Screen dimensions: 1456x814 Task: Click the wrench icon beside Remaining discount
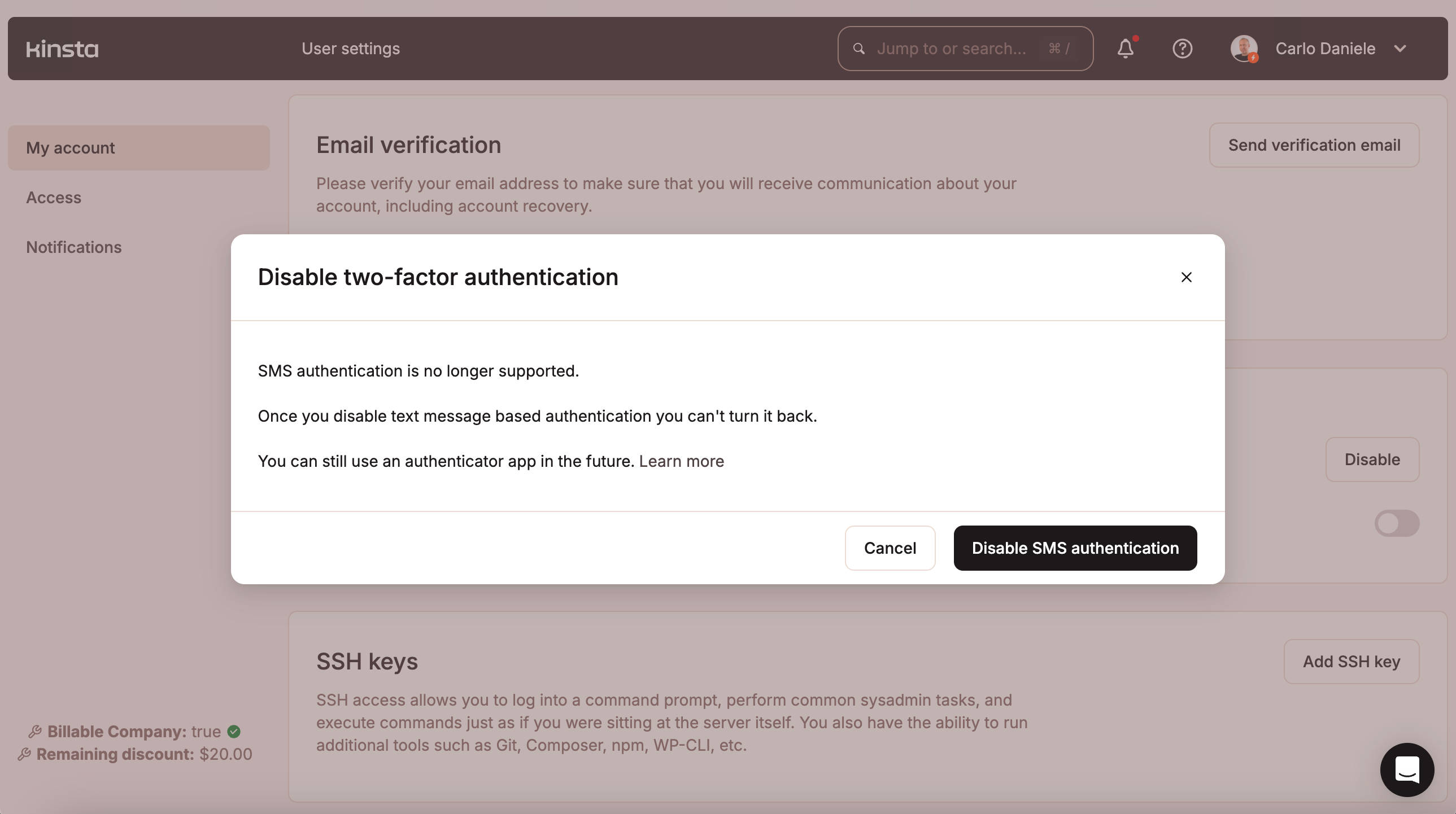tap(24, 754)
